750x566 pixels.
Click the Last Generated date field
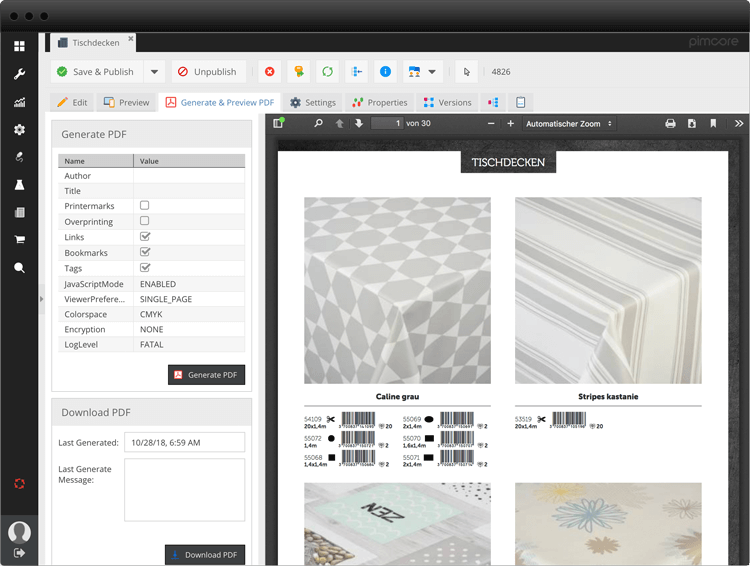click(184, 442)
